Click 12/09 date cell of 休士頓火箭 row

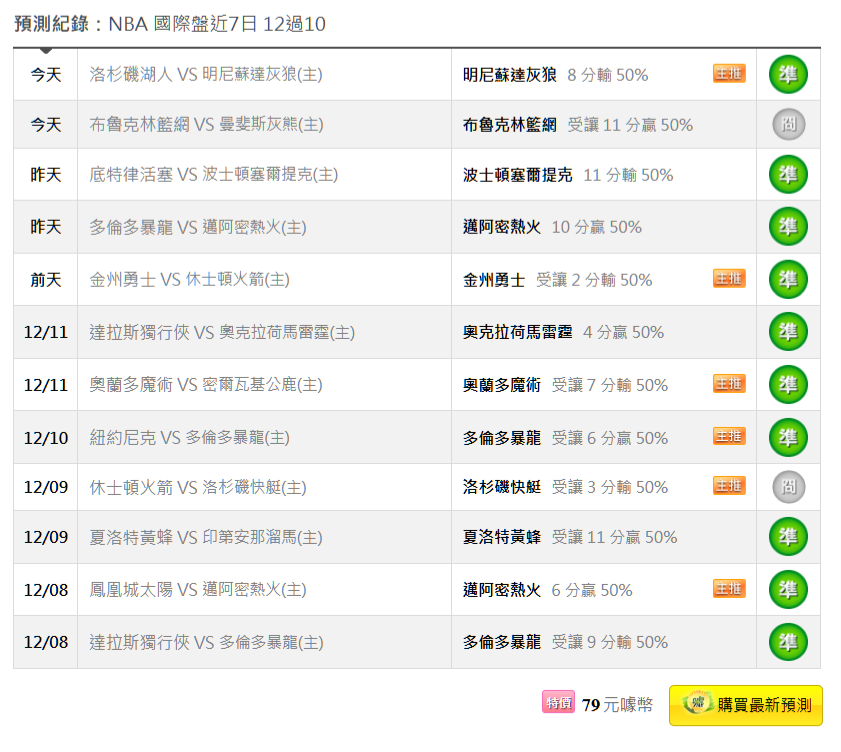click(x=46, y=487)
